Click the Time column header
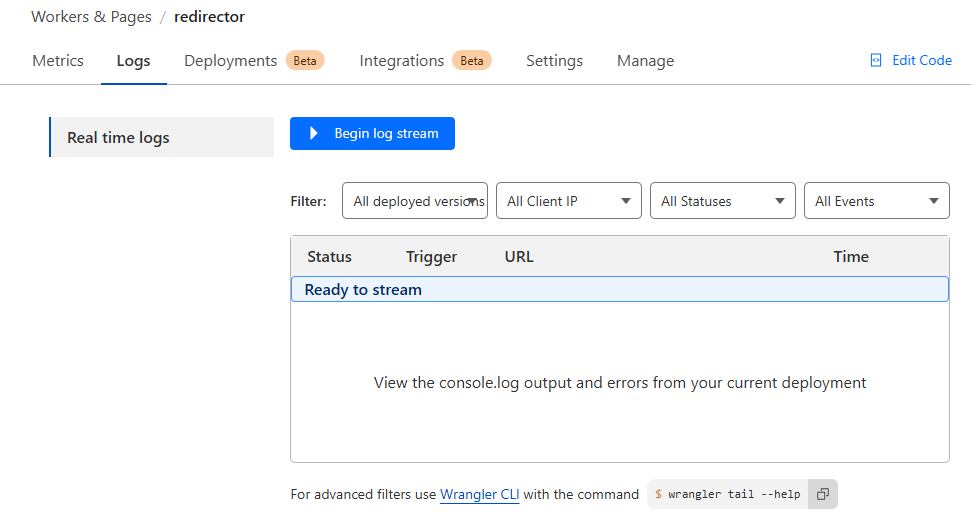Screen dimensions: 971x522 click(850, 257)
